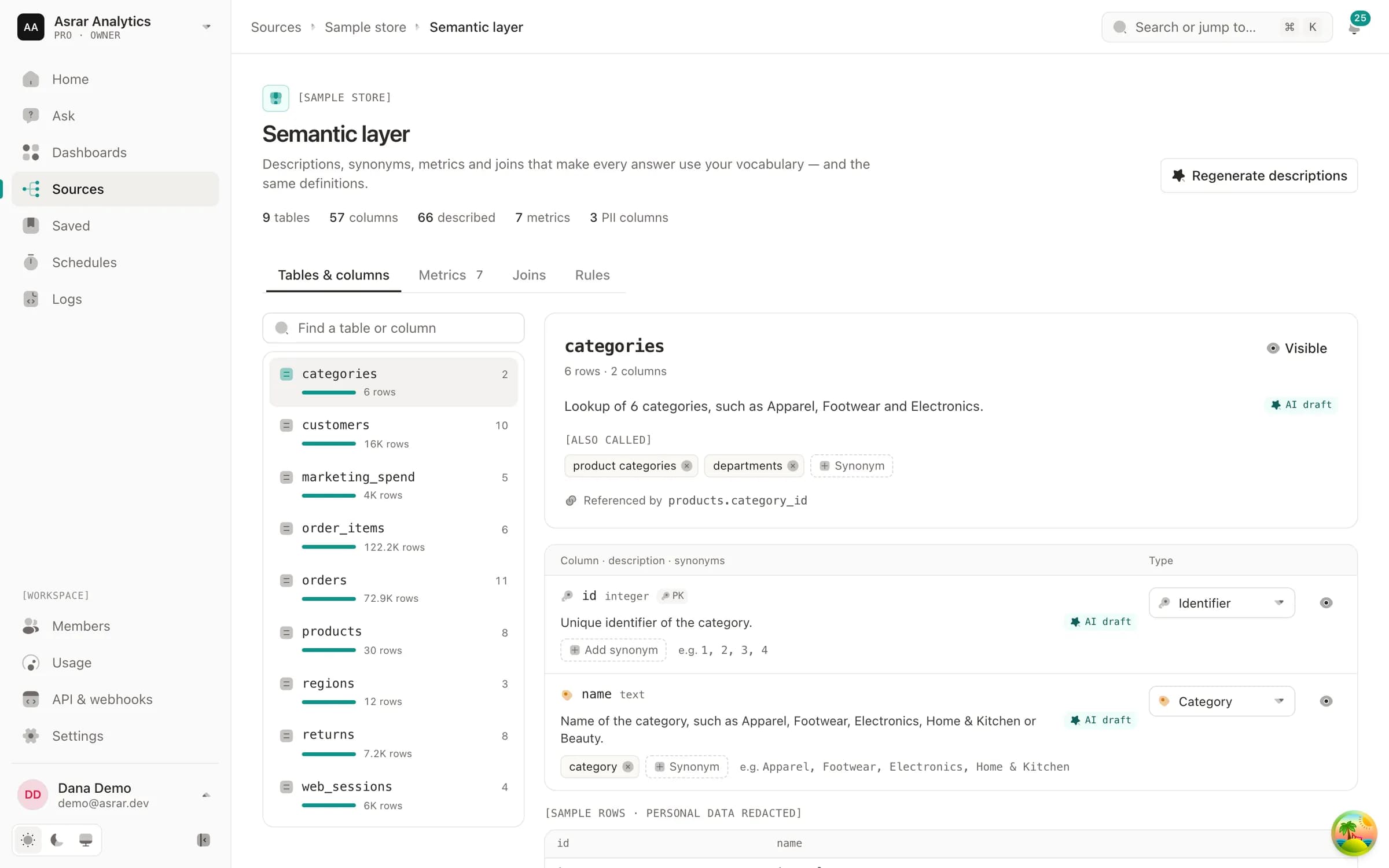Open the Search or jump to box

point(1217,27)
